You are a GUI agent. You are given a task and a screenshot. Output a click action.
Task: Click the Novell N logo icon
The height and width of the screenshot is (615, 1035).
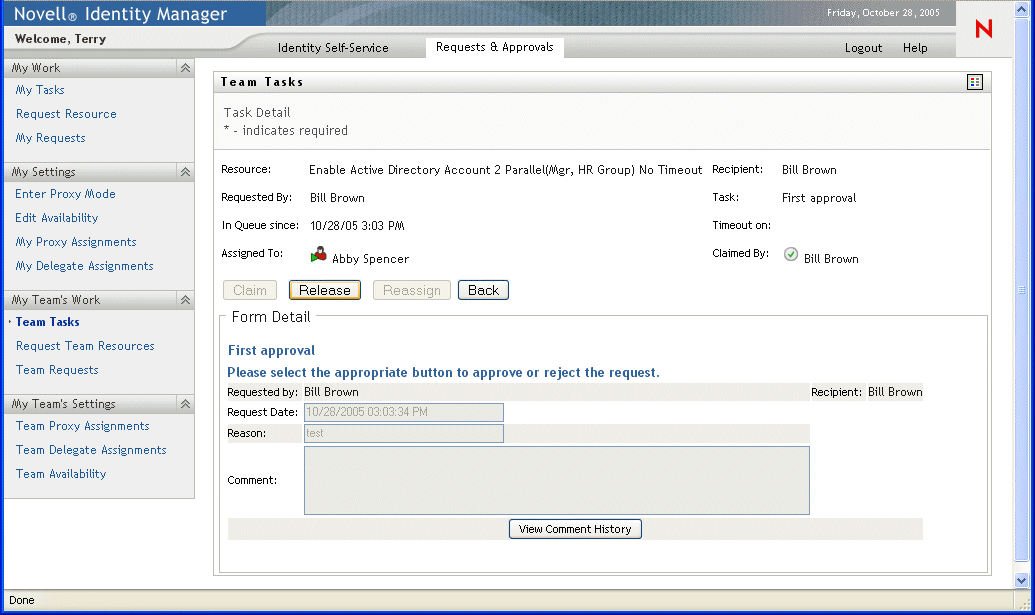[984, 28]
